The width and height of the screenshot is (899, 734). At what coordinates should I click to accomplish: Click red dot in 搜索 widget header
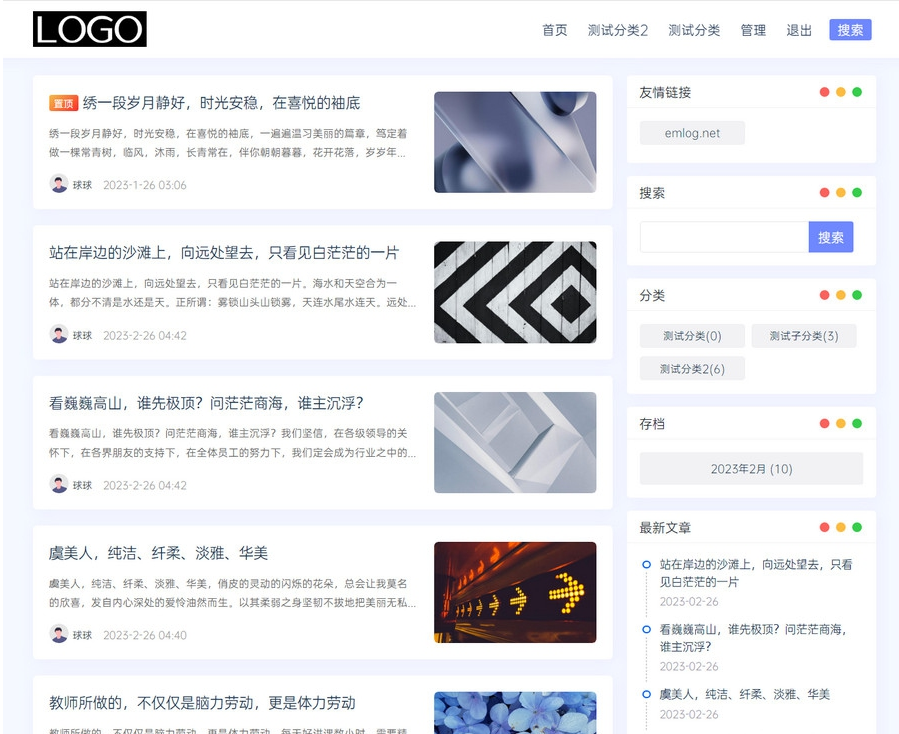click(x=824, y=192)
